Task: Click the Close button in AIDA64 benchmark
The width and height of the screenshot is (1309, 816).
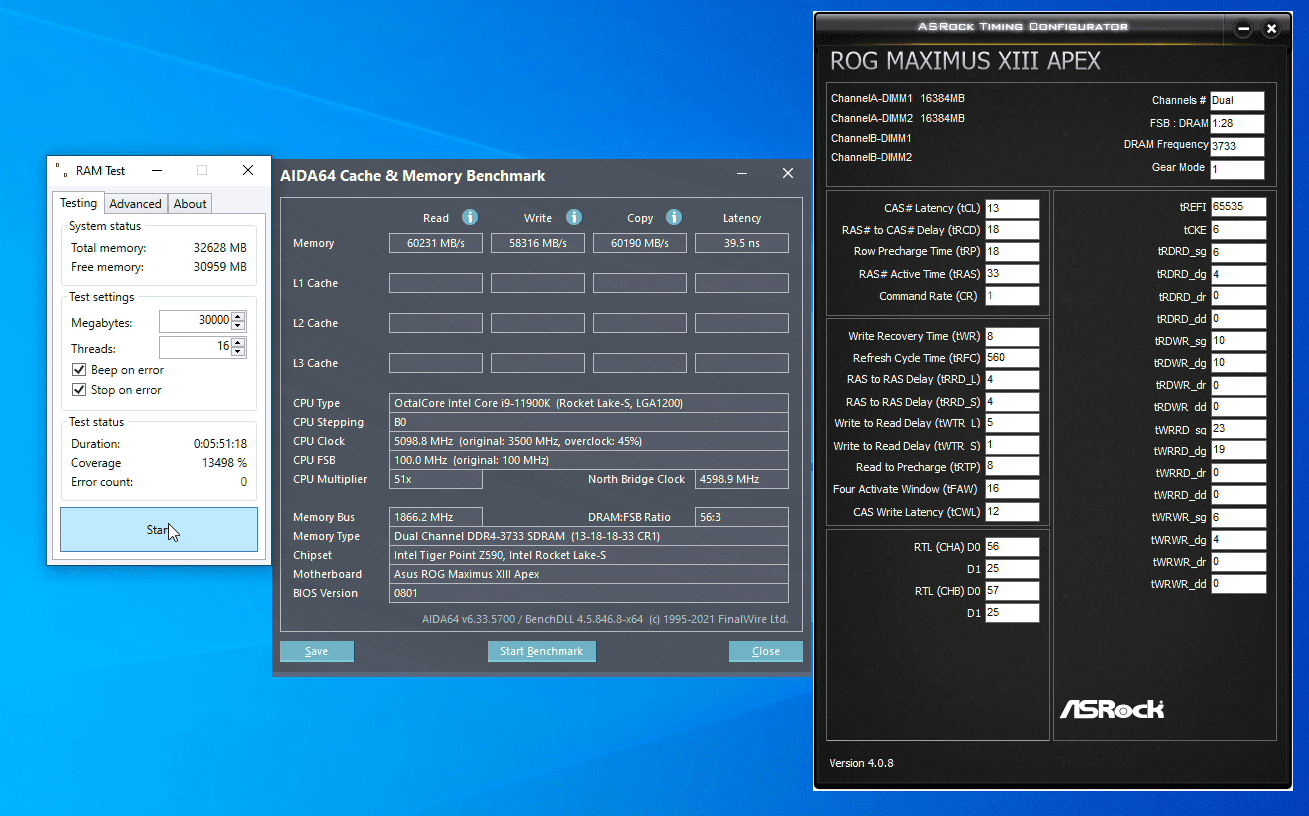Action: pyautogui.click(x=766, y=651)
